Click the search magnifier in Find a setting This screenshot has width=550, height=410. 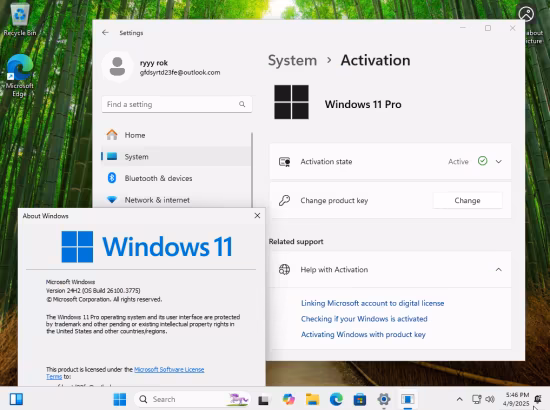pyautogui.click(x=242, y=104)
